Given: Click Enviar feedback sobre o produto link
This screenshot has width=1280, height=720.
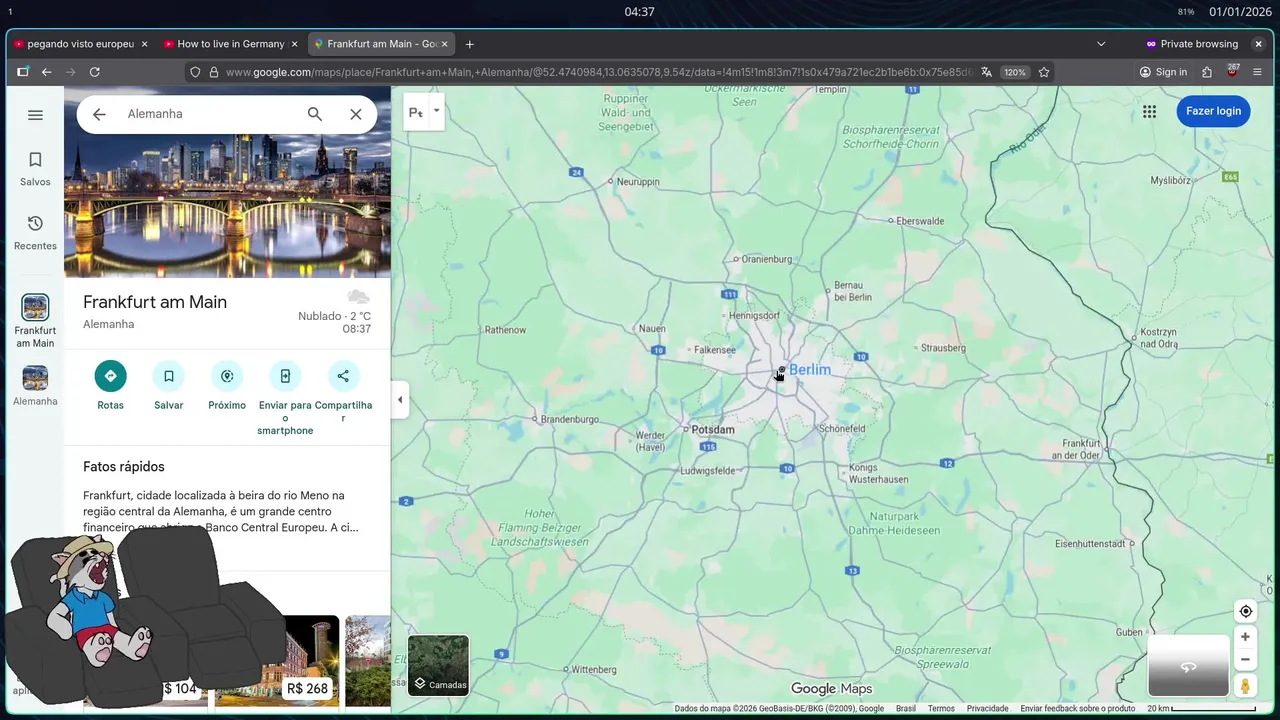Looking at the screenshot, I should coord(1078,709).
